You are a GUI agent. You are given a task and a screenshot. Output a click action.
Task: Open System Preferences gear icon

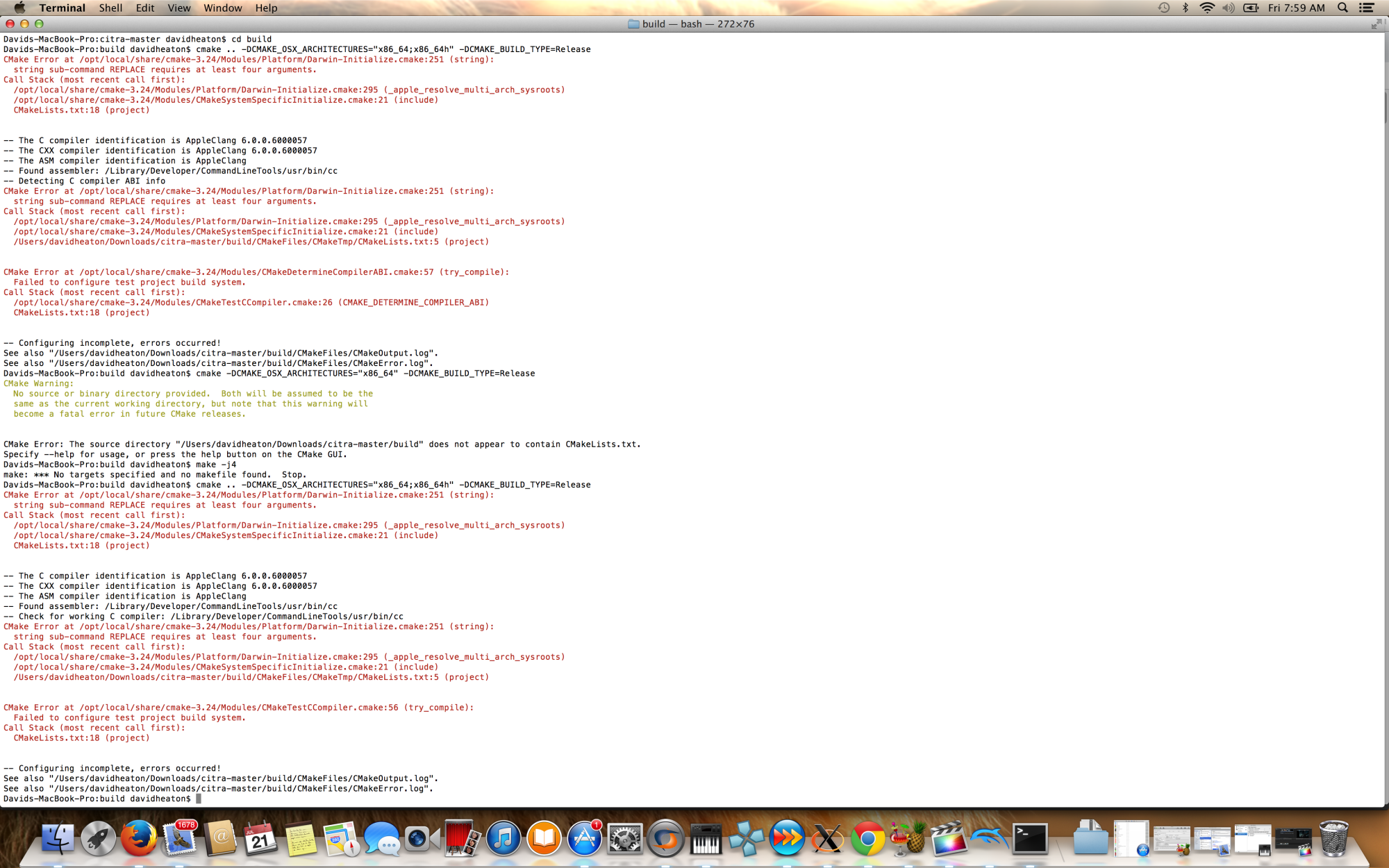click(624, 839)
